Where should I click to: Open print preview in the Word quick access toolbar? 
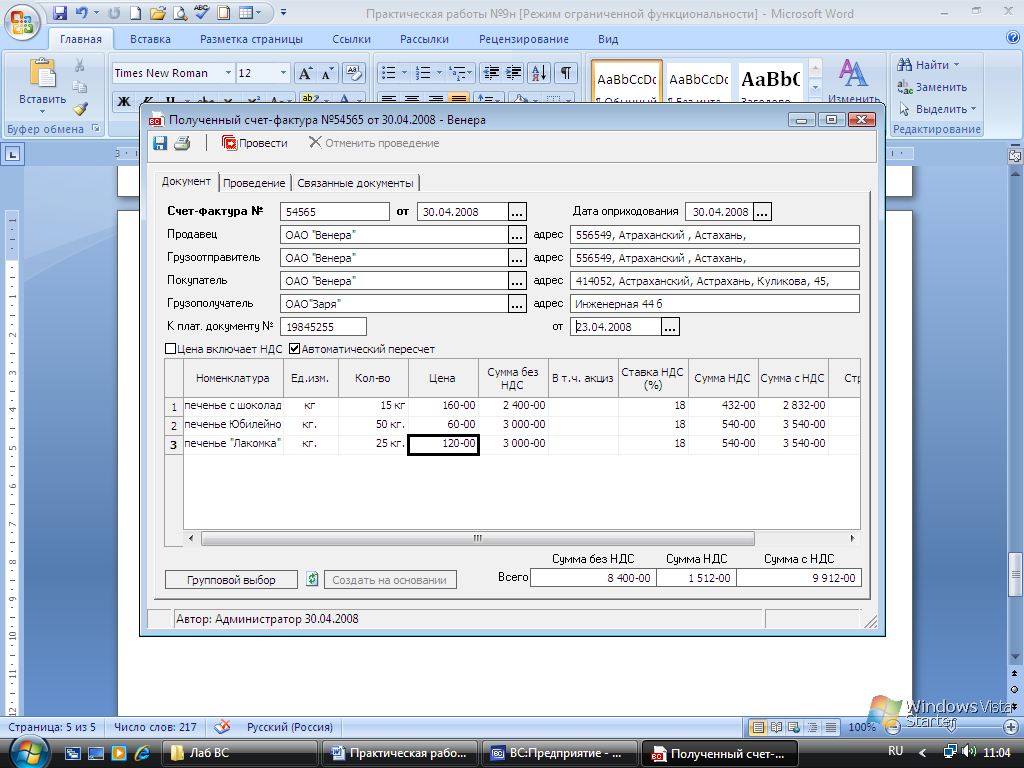coord(180,13)
